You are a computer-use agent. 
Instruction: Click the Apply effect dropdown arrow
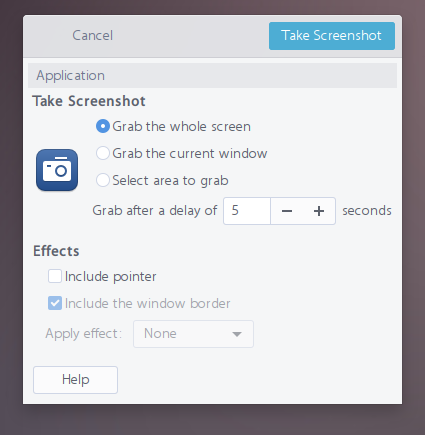237,334
